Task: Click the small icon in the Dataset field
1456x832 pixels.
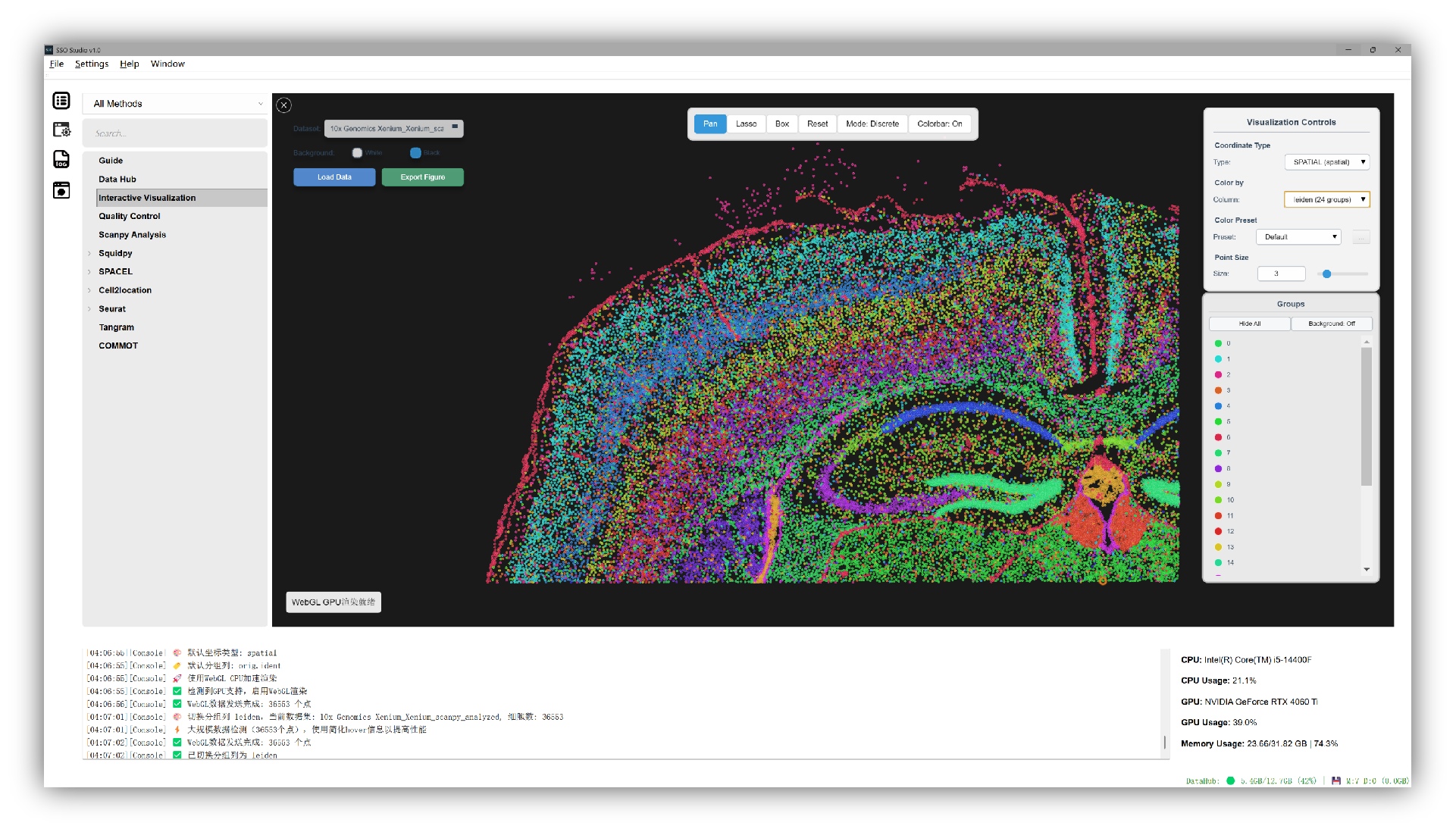Action: [455, 127]
